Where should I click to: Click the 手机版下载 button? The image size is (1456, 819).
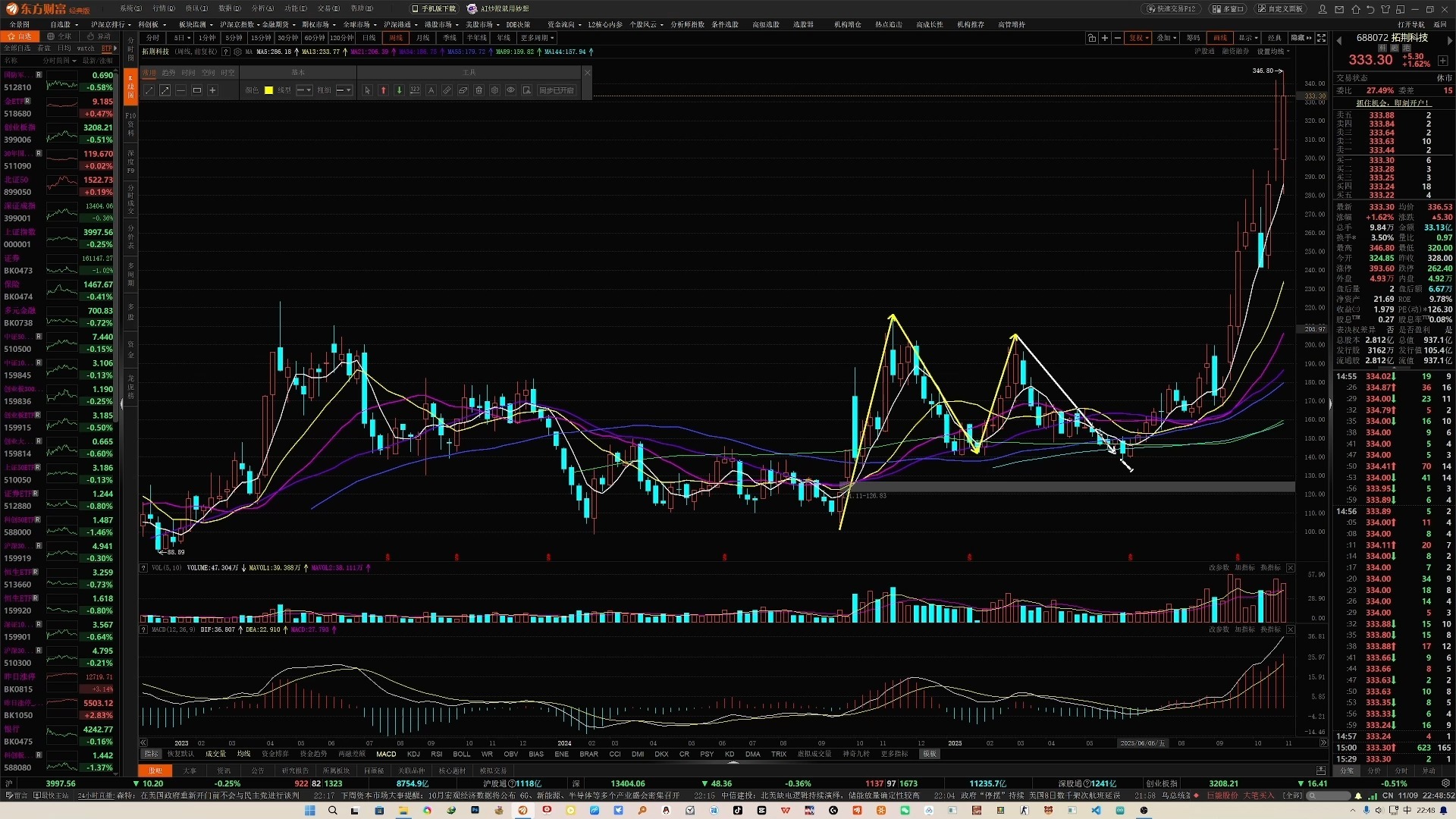435,8
